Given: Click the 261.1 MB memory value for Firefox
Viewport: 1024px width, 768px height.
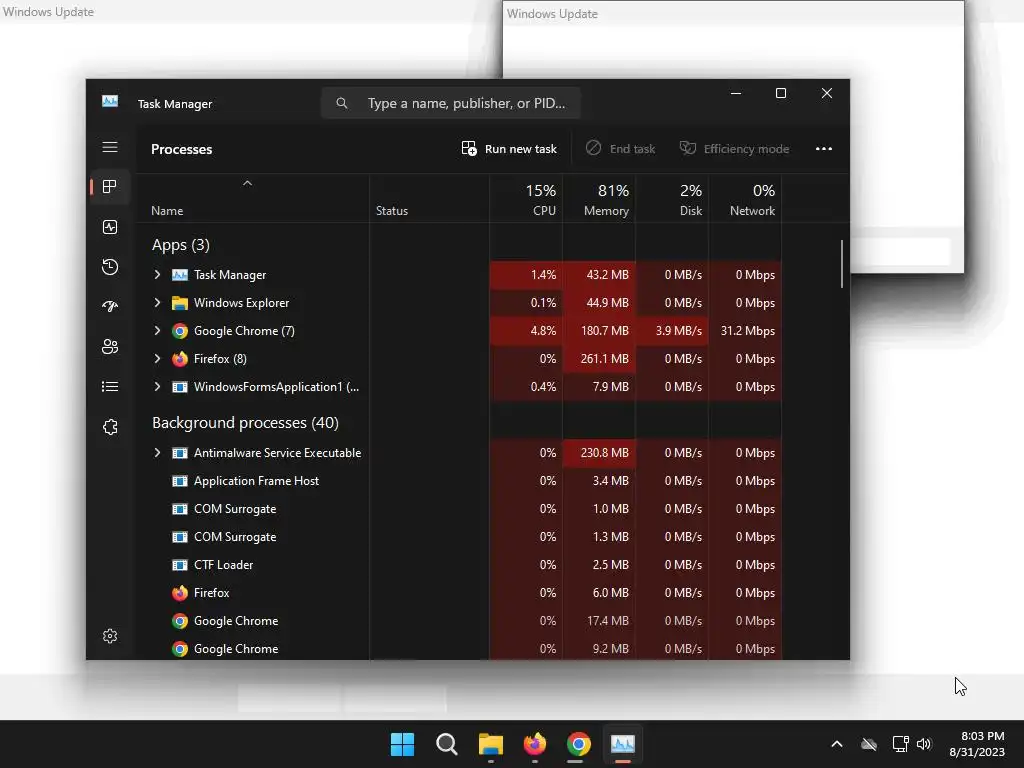Looking at the screenshot, I should tap(605, 359).
